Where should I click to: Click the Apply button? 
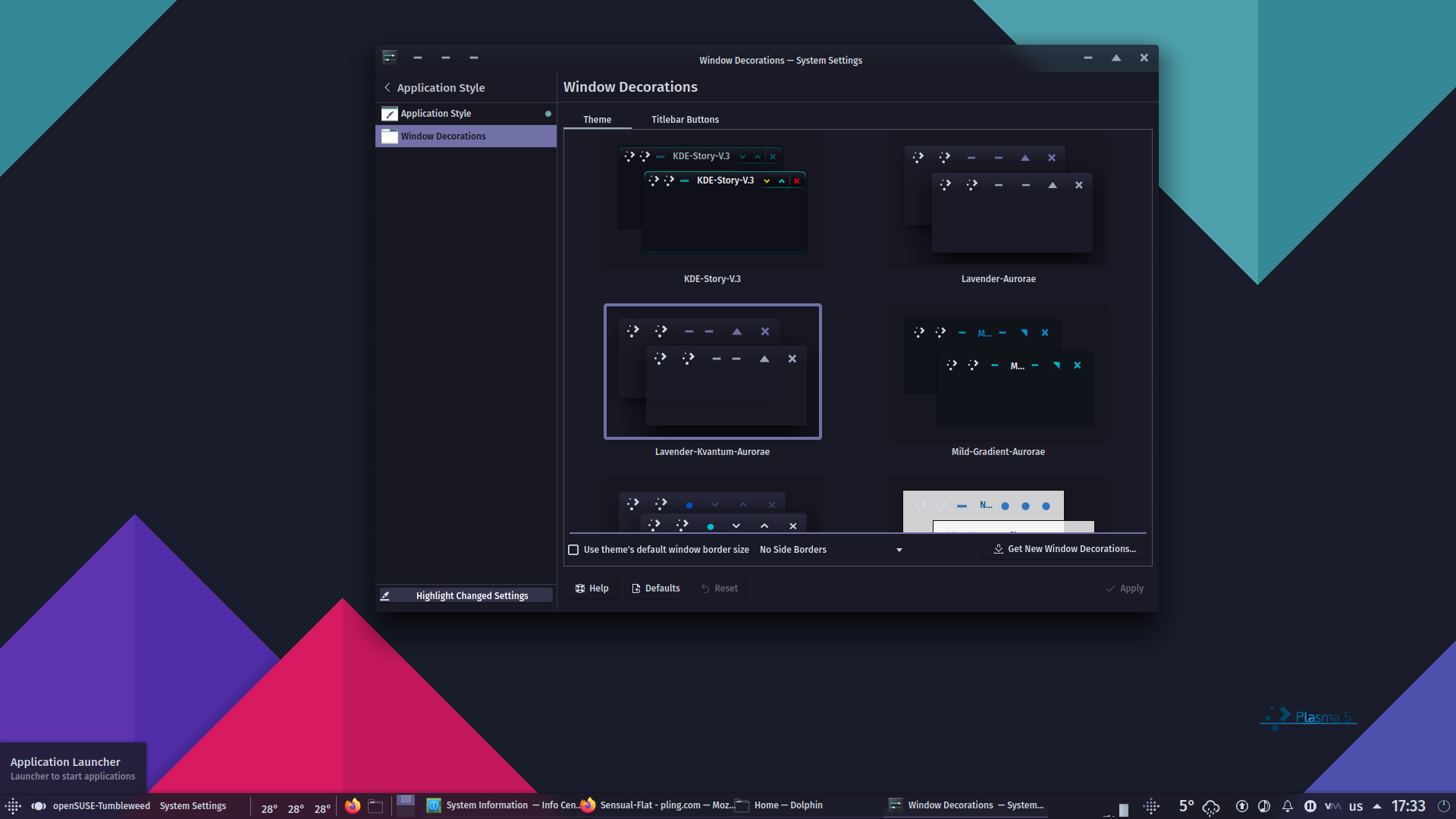click(1125, 588)
